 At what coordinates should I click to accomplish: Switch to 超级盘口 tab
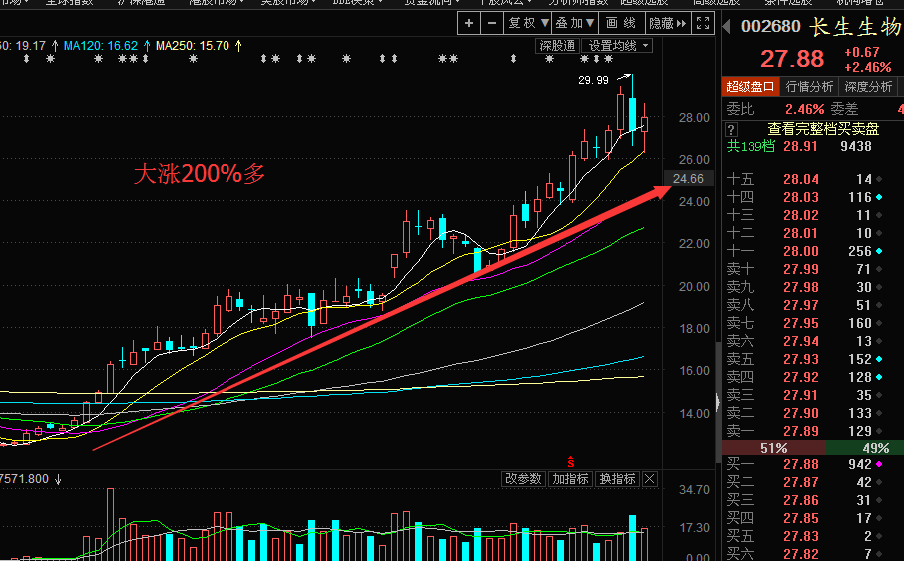tap(750, 87)
